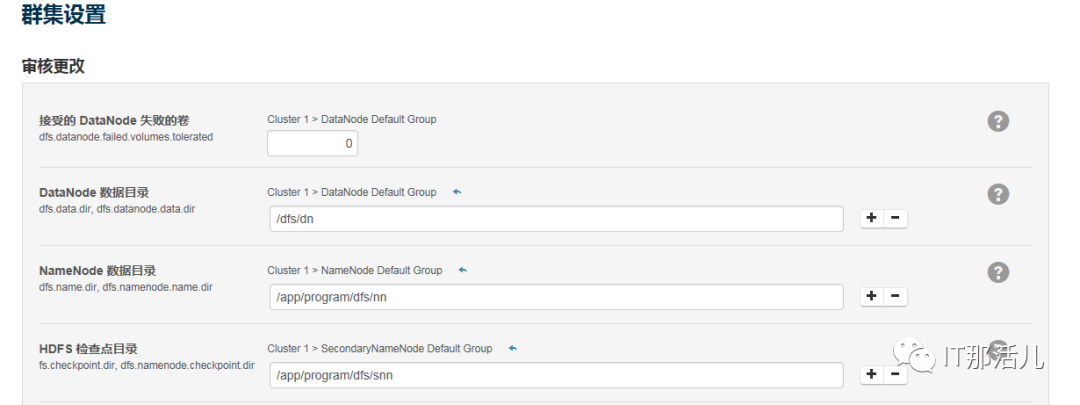Remove the /app/program/dfs/snn directory entry
Screen dimensions: 1080x405
pos(895,374)
